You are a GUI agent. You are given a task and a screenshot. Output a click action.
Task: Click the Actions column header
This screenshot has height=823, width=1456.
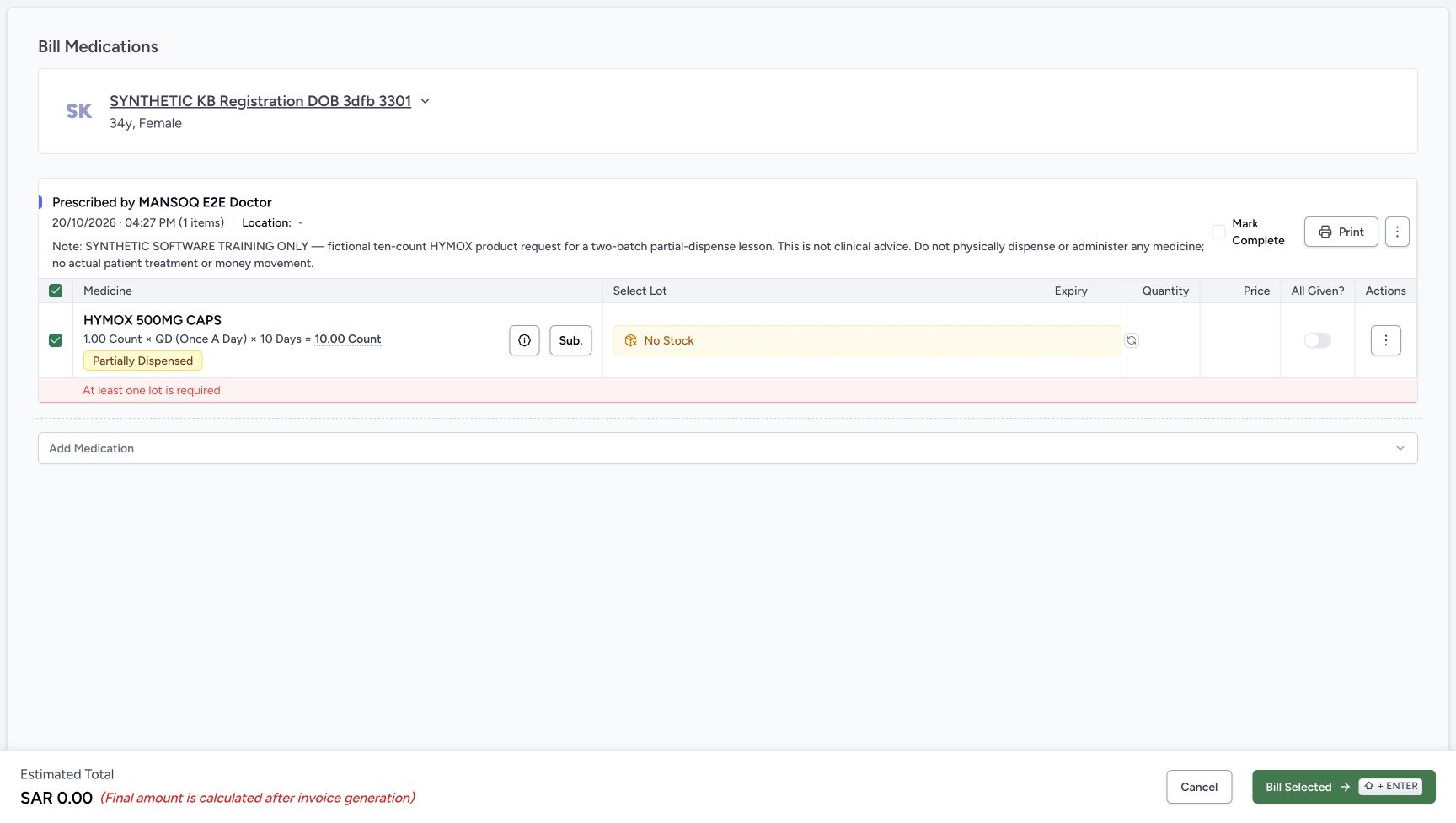click(1385, 291)
